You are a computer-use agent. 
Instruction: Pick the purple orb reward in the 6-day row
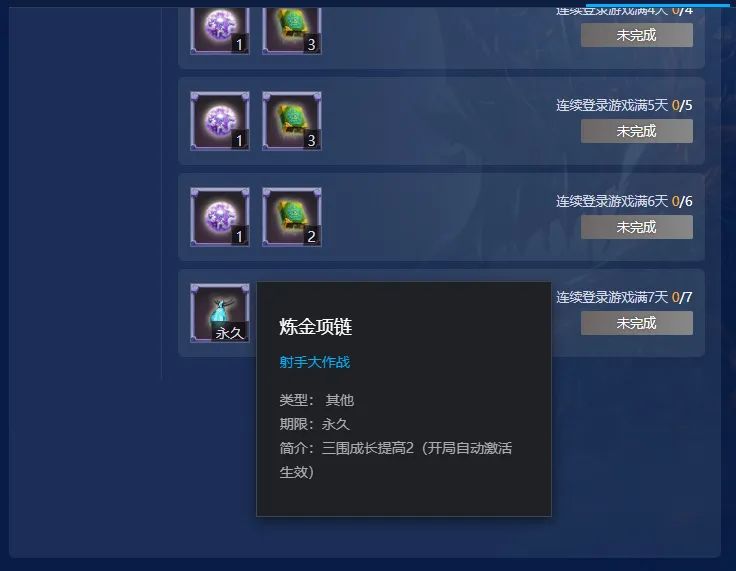tap(220, 217)
